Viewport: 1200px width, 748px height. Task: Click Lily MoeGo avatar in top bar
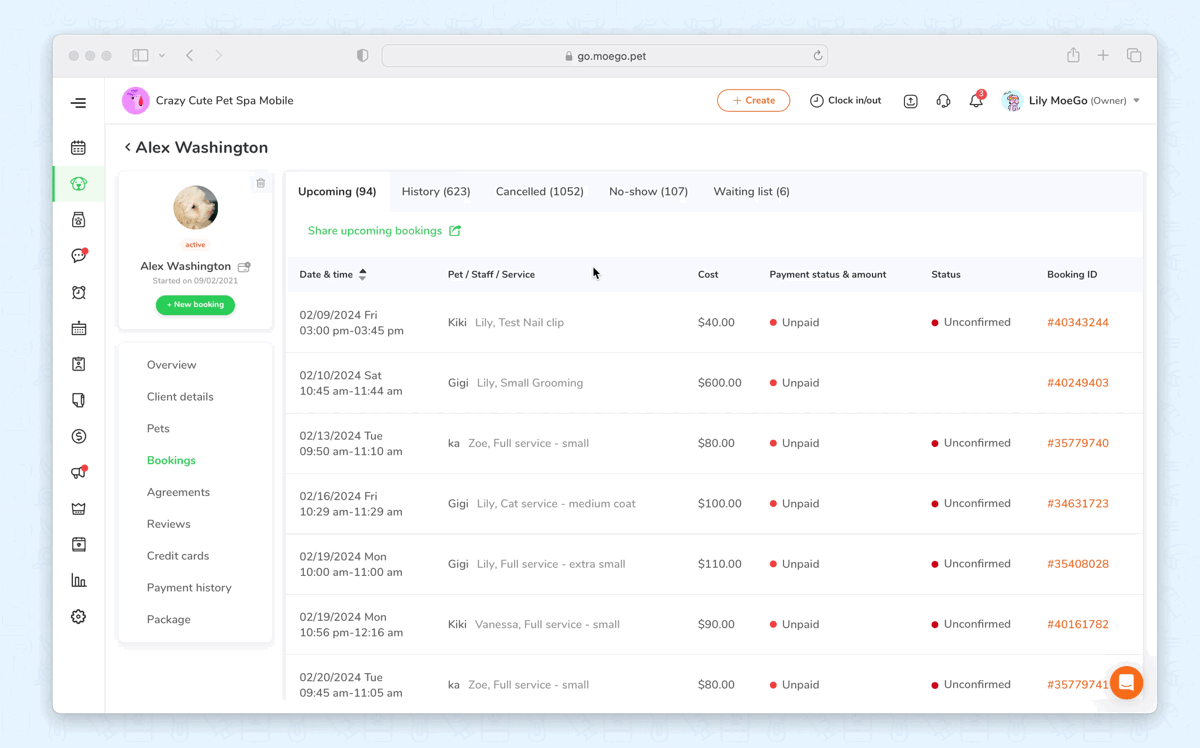[1012, 101]
